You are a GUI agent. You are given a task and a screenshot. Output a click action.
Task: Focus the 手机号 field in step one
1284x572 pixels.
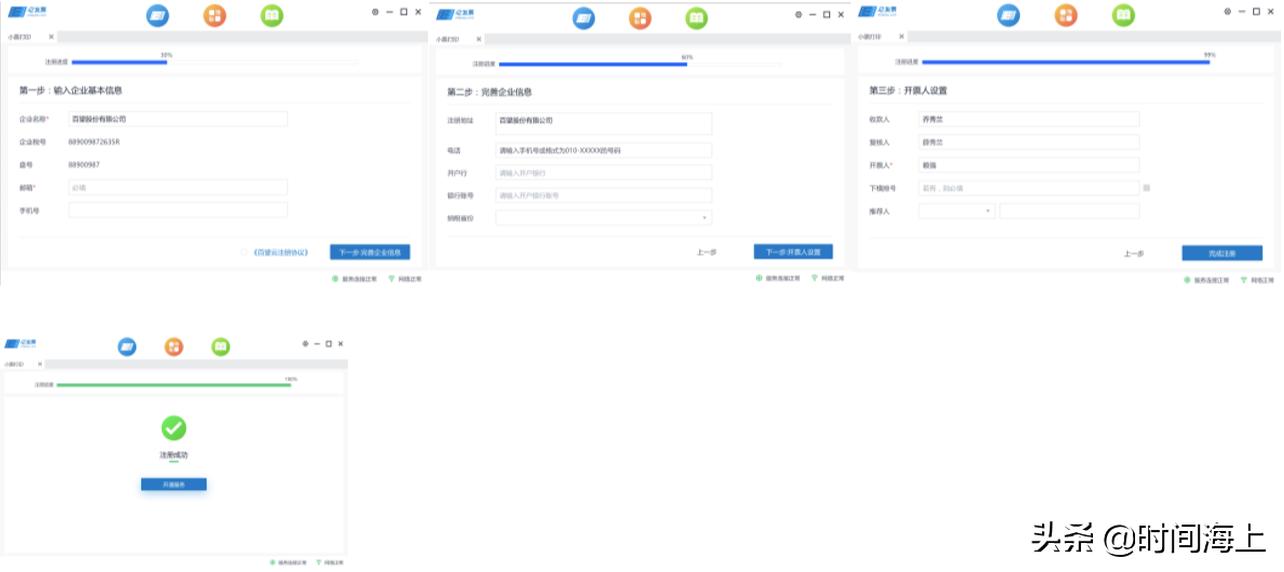point(178,210)
